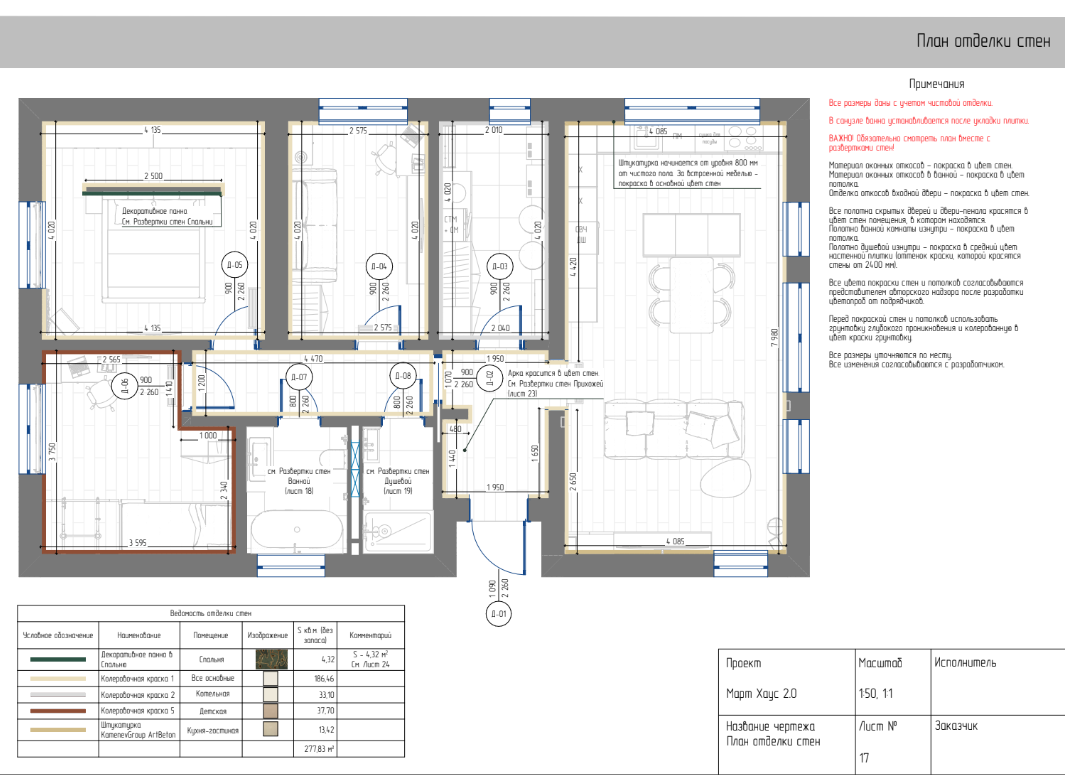
Task: Click the red note starting 'В санузле ванна устанавливается'
Action: click(x=928, y=121)
